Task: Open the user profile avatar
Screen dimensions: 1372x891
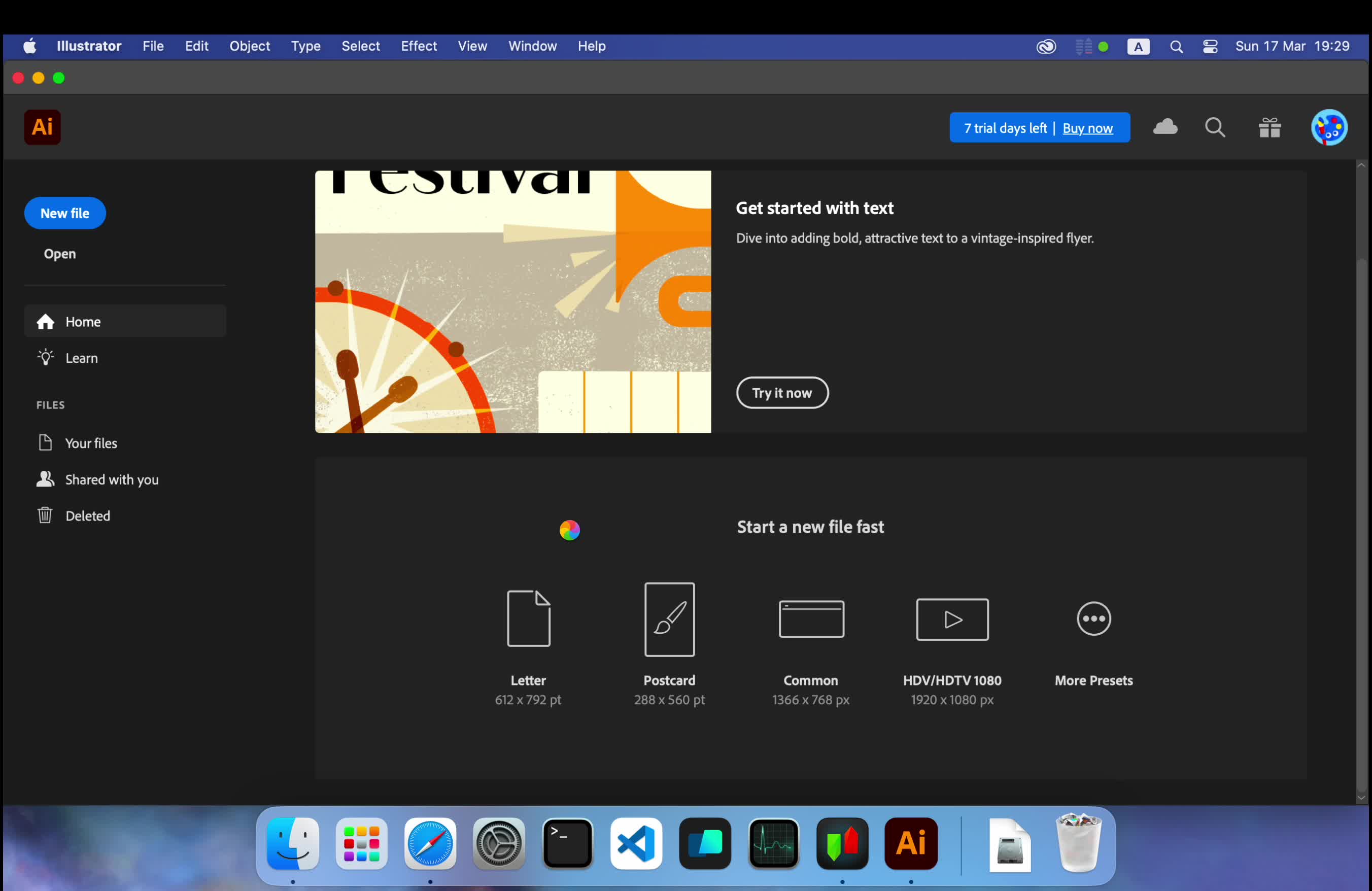Action: pos(1328,127)
